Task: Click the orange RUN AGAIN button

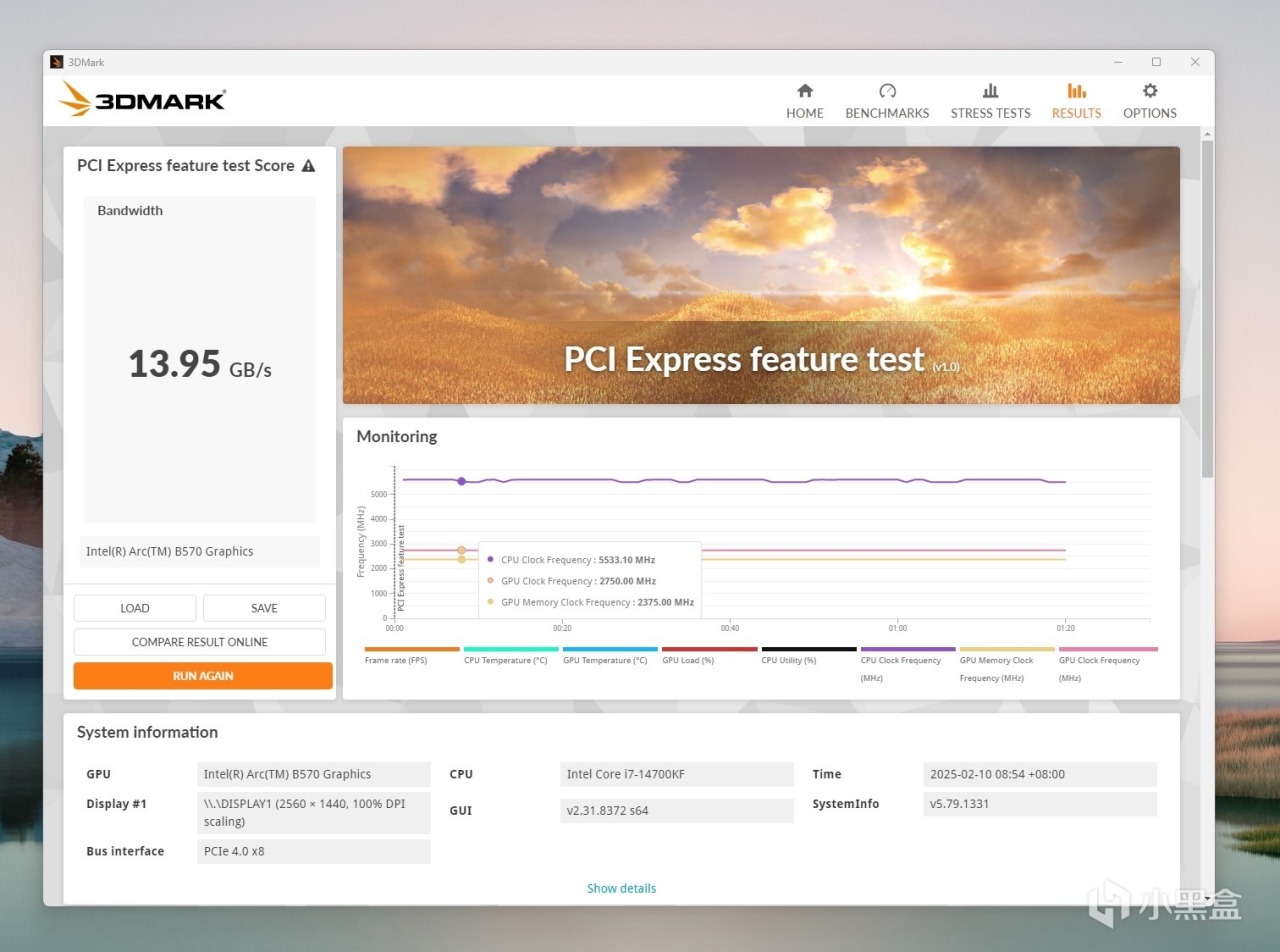Action: coord(203,676)
